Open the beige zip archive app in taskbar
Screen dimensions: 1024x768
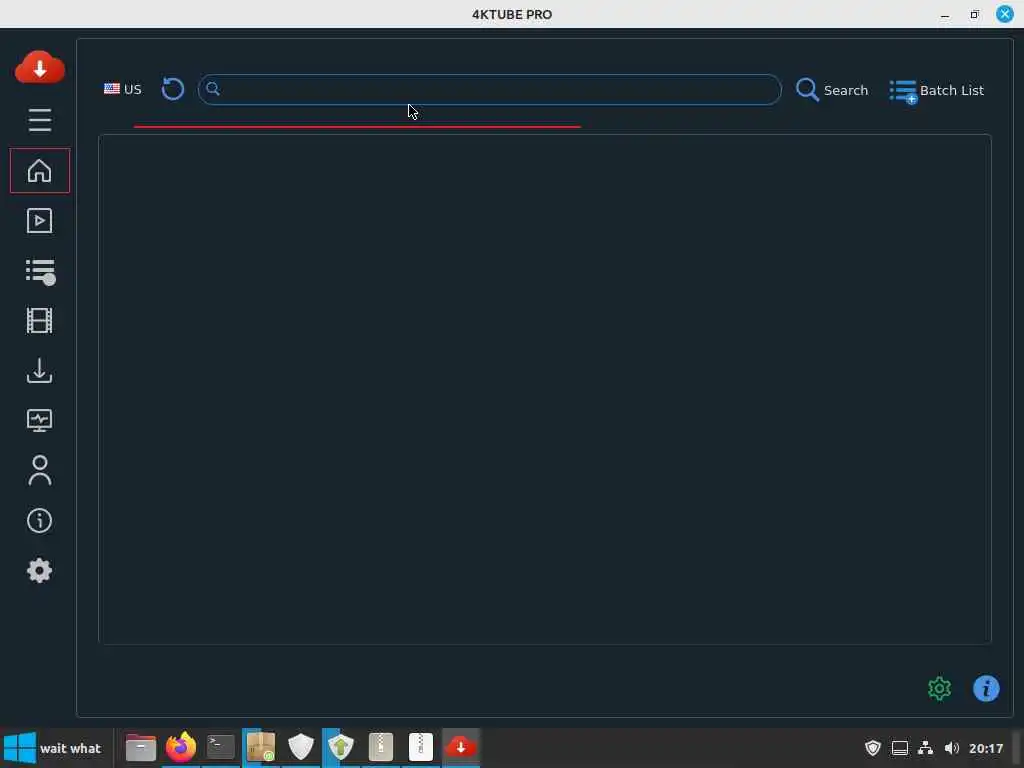click(381, 747)
